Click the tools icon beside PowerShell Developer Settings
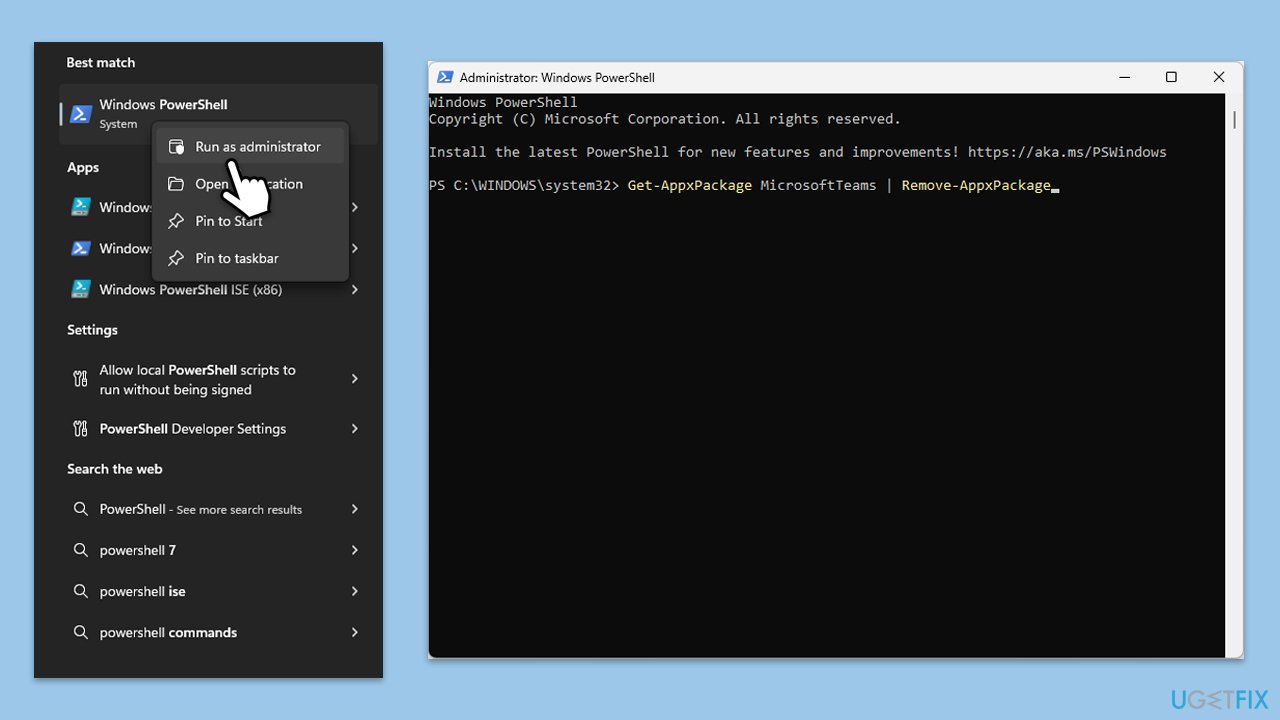The height and width of the screenshot is (720, 1280). point(80,428)
